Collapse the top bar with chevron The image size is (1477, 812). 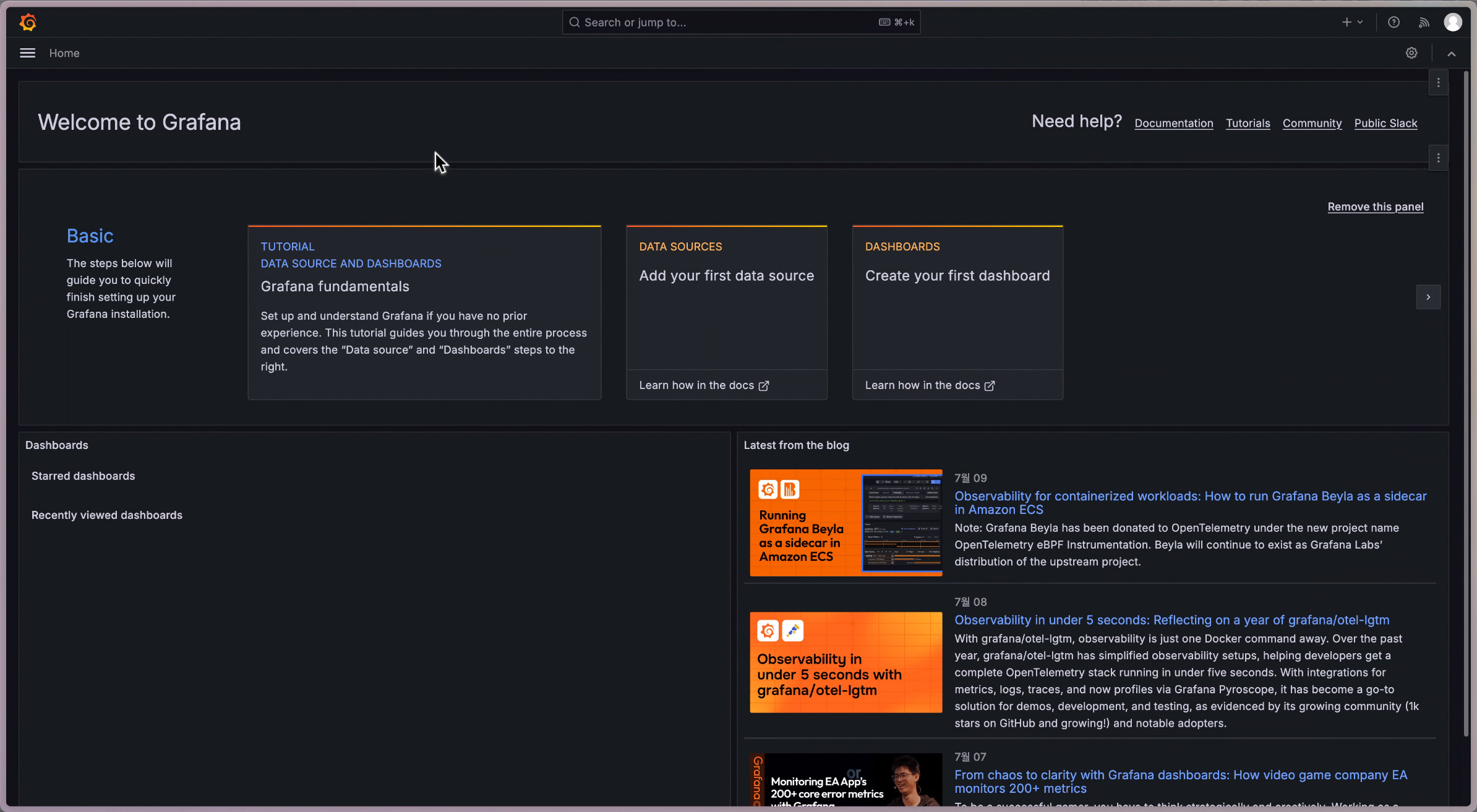pos(1451,54)
